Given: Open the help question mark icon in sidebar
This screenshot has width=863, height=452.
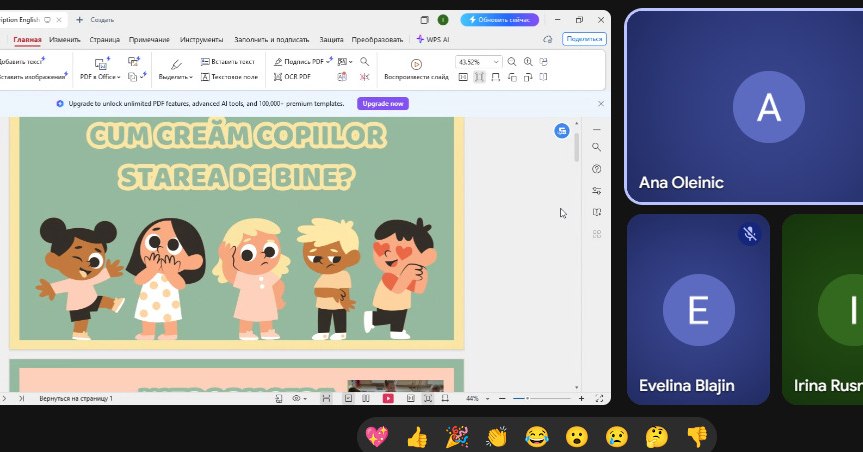Looking at the screenshot, I should tap(597, 169).
